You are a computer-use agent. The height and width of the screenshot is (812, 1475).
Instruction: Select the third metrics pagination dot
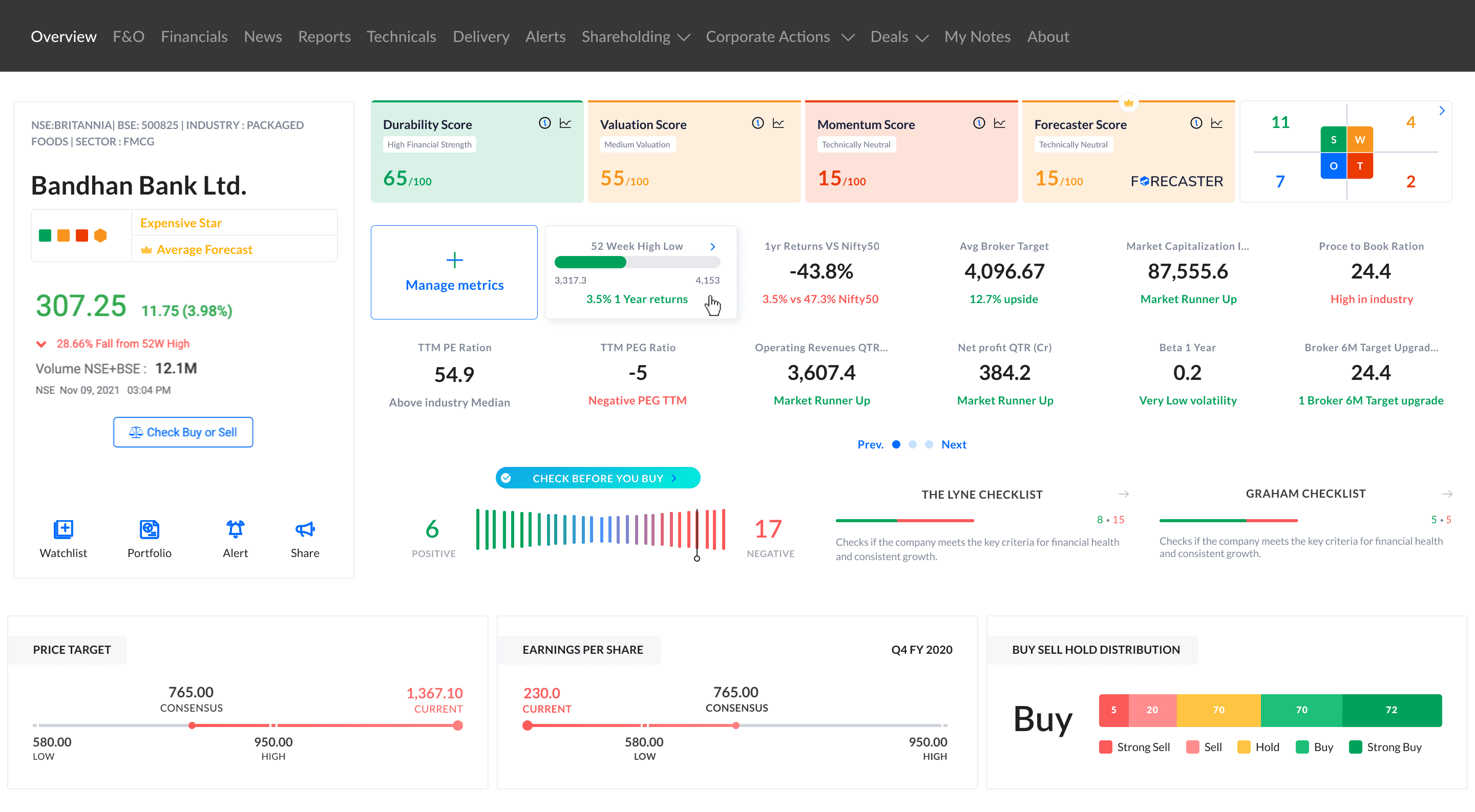pyautogui.click(x=929, y=444)
